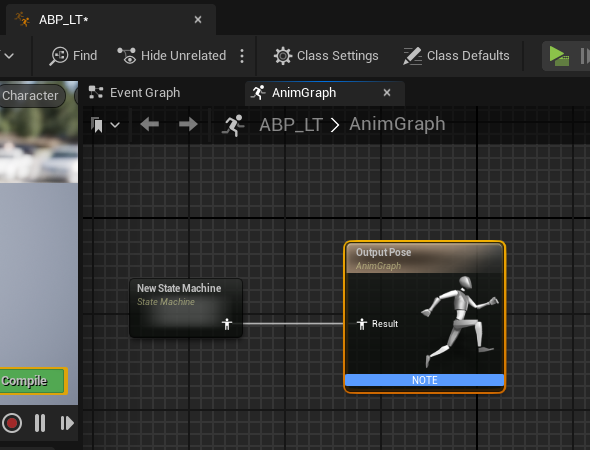Click the running figure icon beside breadcrumb

coord(233,125)
